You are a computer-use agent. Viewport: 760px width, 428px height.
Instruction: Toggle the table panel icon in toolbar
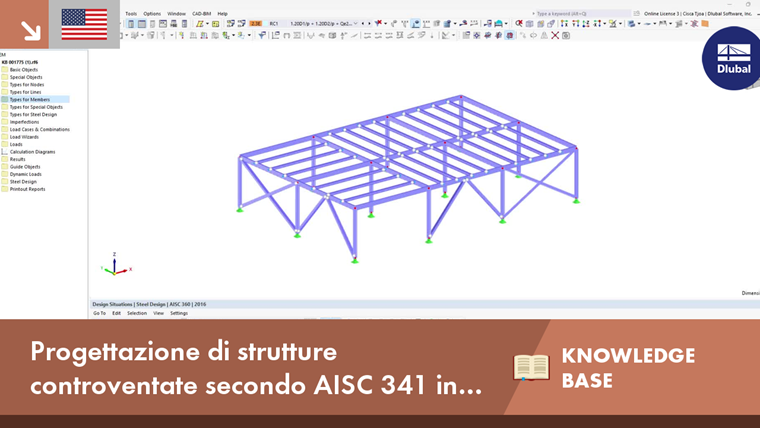(141, 23)
